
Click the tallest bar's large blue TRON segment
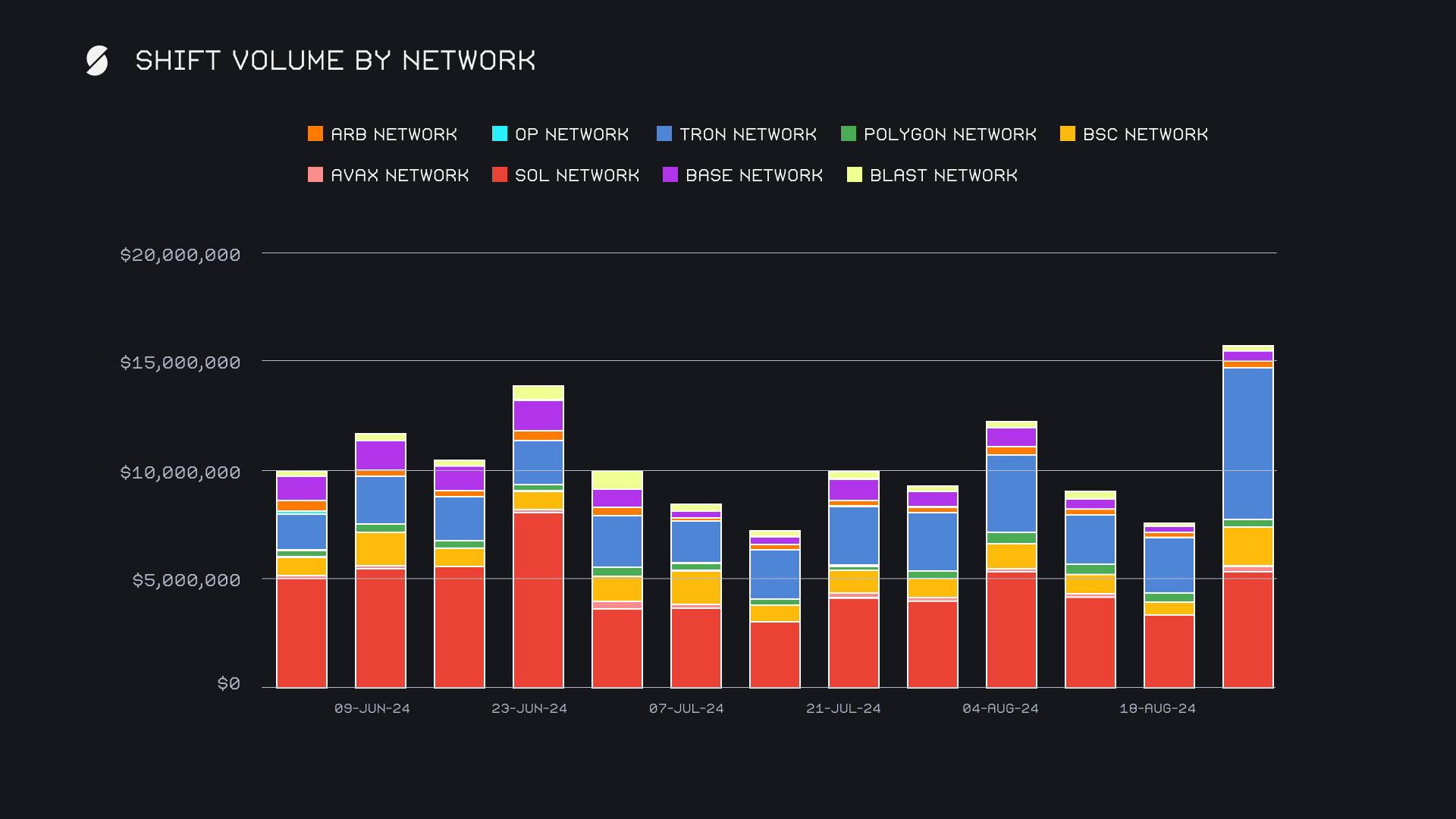pyautogui.click(x=1247, y=444)
